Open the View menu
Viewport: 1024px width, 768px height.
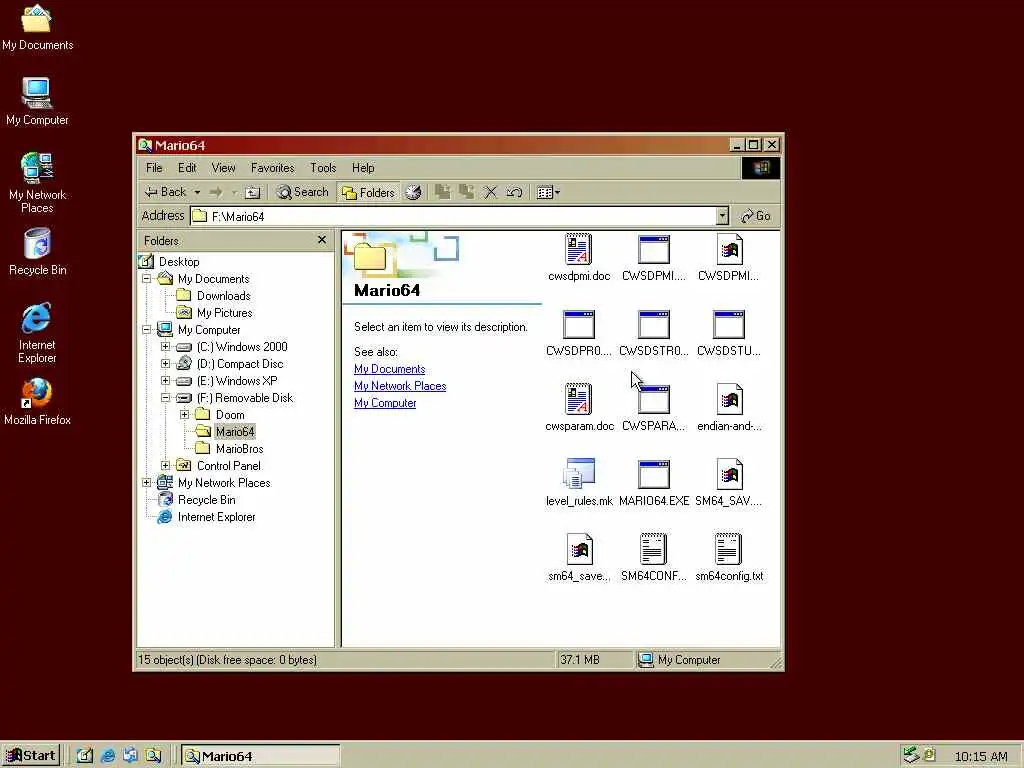coord(223,168)
